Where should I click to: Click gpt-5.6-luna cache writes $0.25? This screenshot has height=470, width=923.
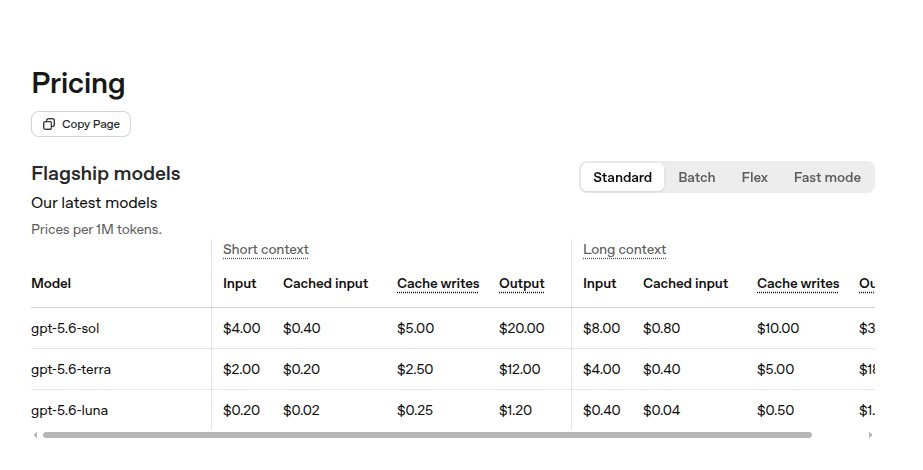[x=415, y=411]
